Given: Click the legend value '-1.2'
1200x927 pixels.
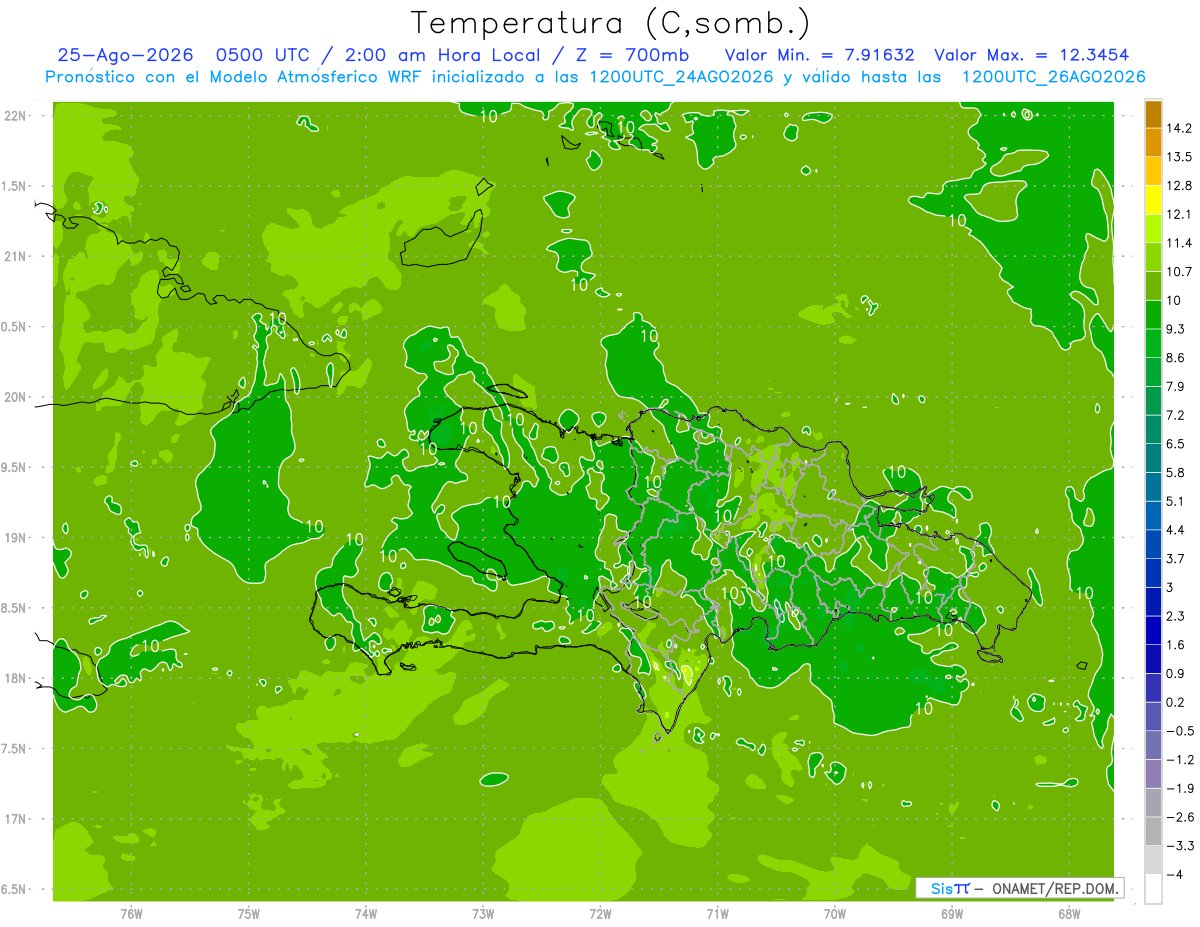Looking at the screenshot, I should (x=1179, y=759).
